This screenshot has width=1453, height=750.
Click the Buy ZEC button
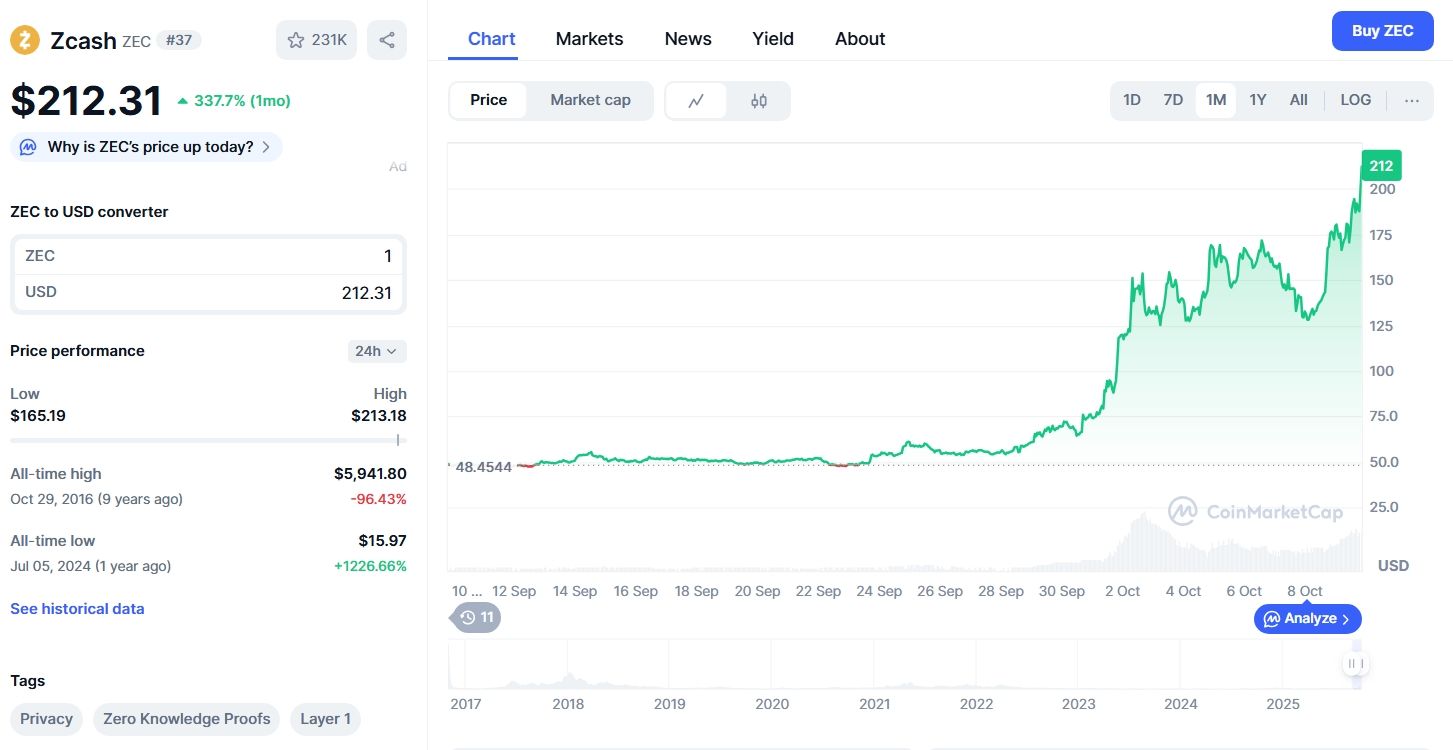[x=1382, y=31]
